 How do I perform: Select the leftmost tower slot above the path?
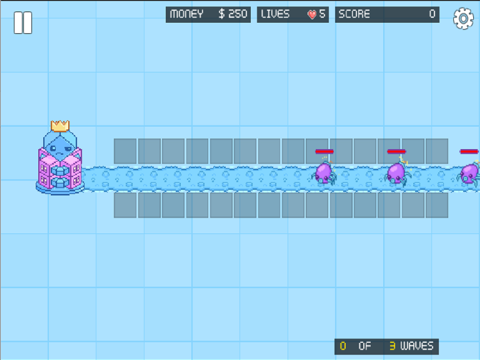[x=125, y=151]
